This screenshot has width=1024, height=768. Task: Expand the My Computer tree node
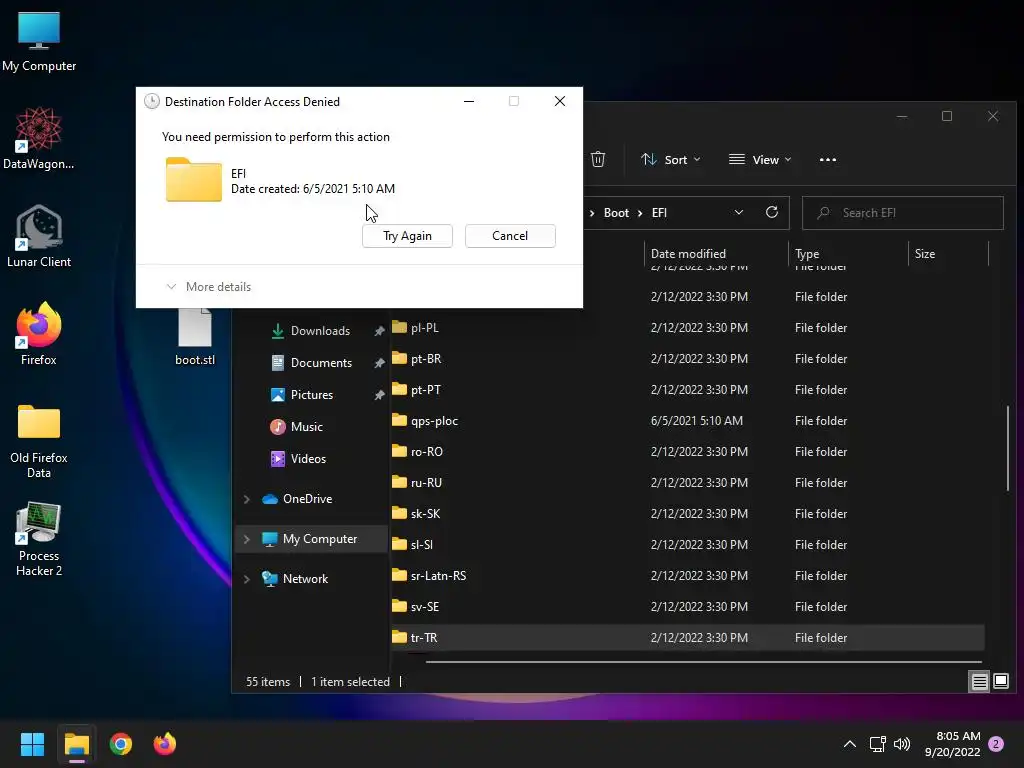click(247, 539)
